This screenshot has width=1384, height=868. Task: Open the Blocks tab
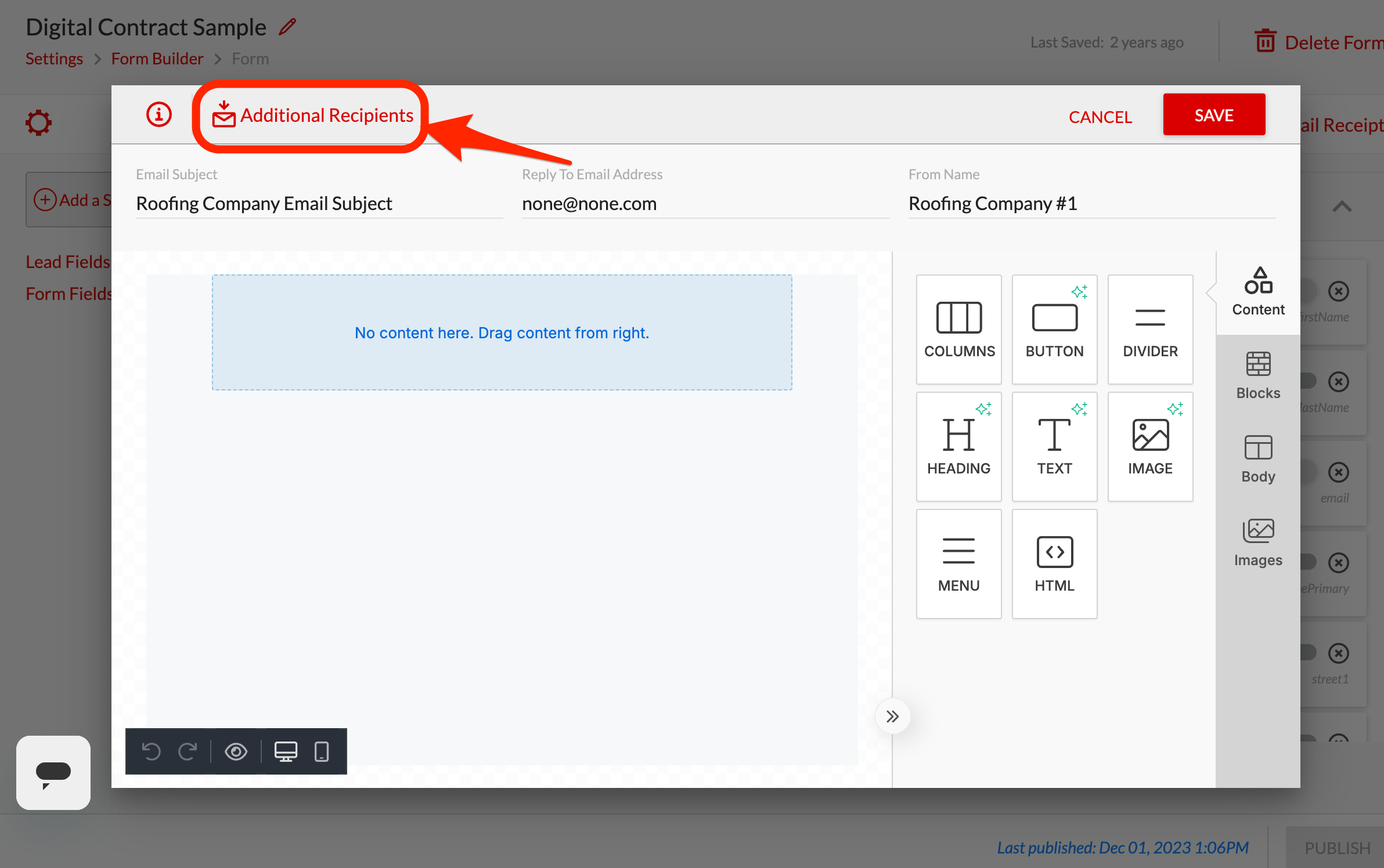click(1258, 375)
